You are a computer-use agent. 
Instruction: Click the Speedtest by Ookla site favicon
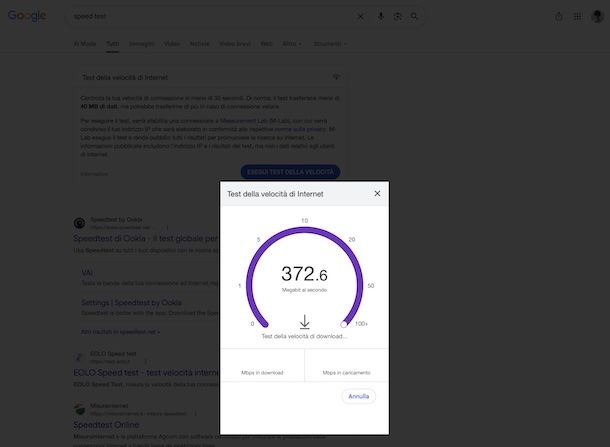click(79, 223)
